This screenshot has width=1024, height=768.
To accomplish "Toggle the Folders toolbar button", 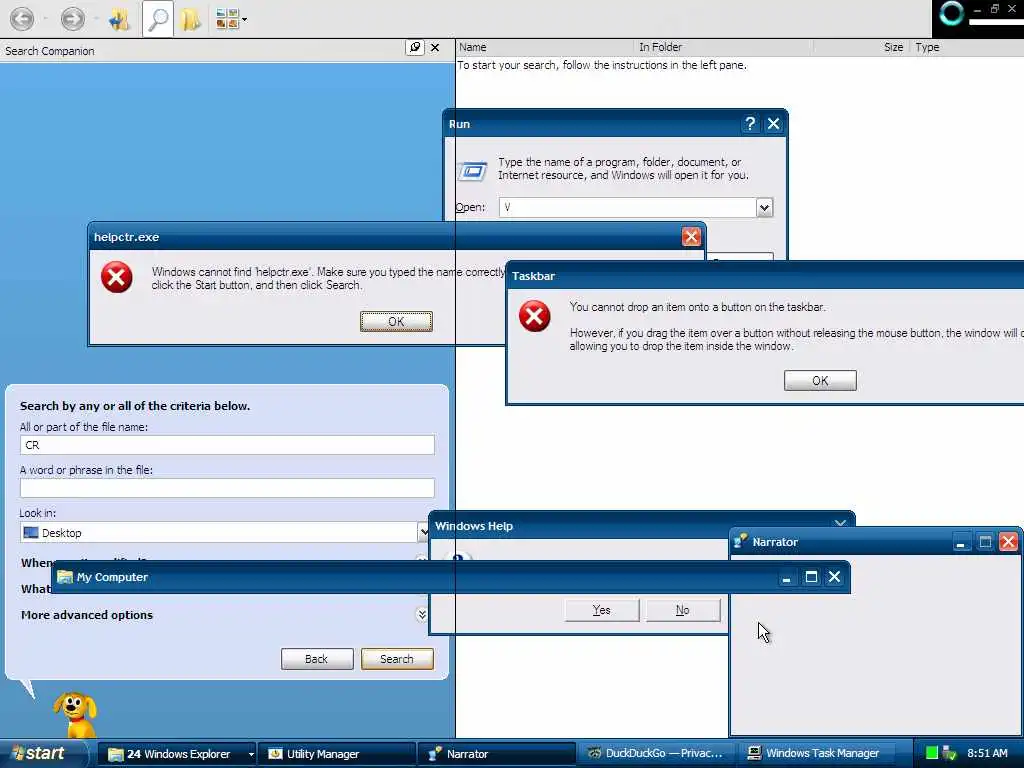I will pyautogui.click(x=191, y=20).
